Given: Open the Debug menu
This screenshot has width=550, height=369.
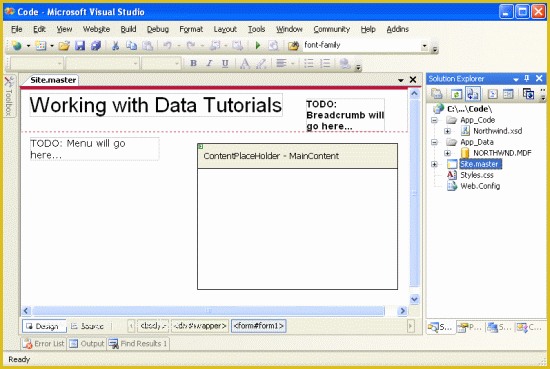Looking at the screenshot, I should (x=158, y=29).
